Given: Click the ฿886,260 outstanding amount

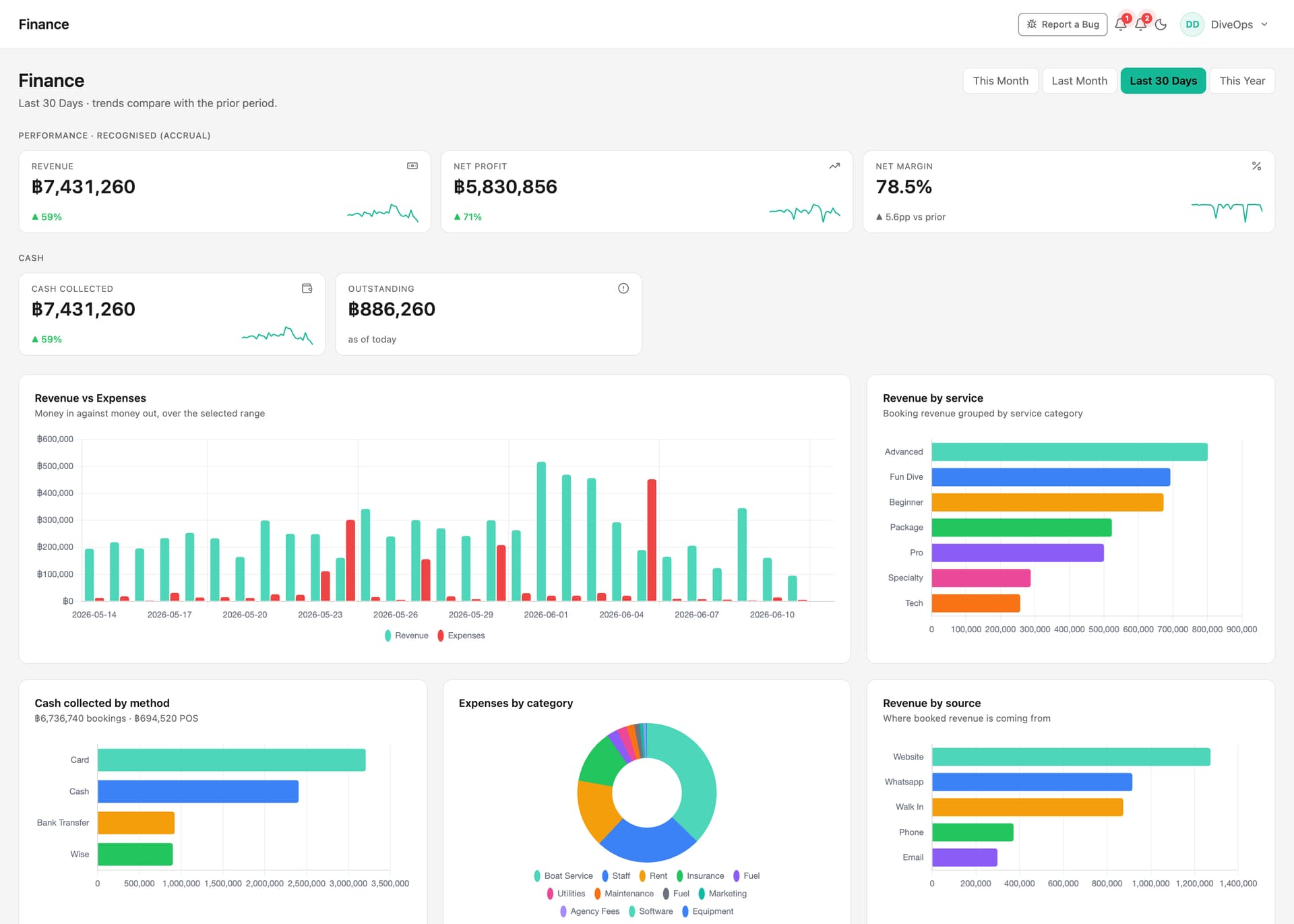Looking at the screenshot, I should (392, 309).
